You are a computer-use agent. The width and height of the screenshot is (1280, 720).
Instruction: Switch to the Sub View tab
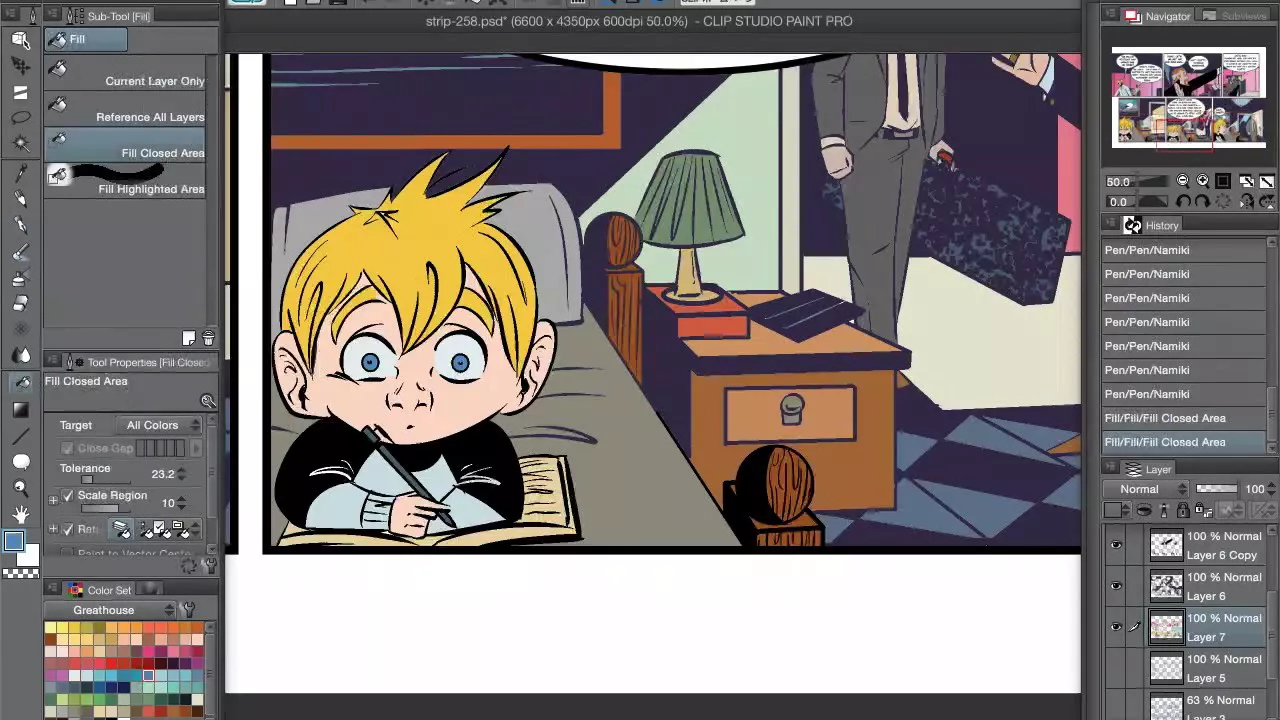[x=1235, y=16]
